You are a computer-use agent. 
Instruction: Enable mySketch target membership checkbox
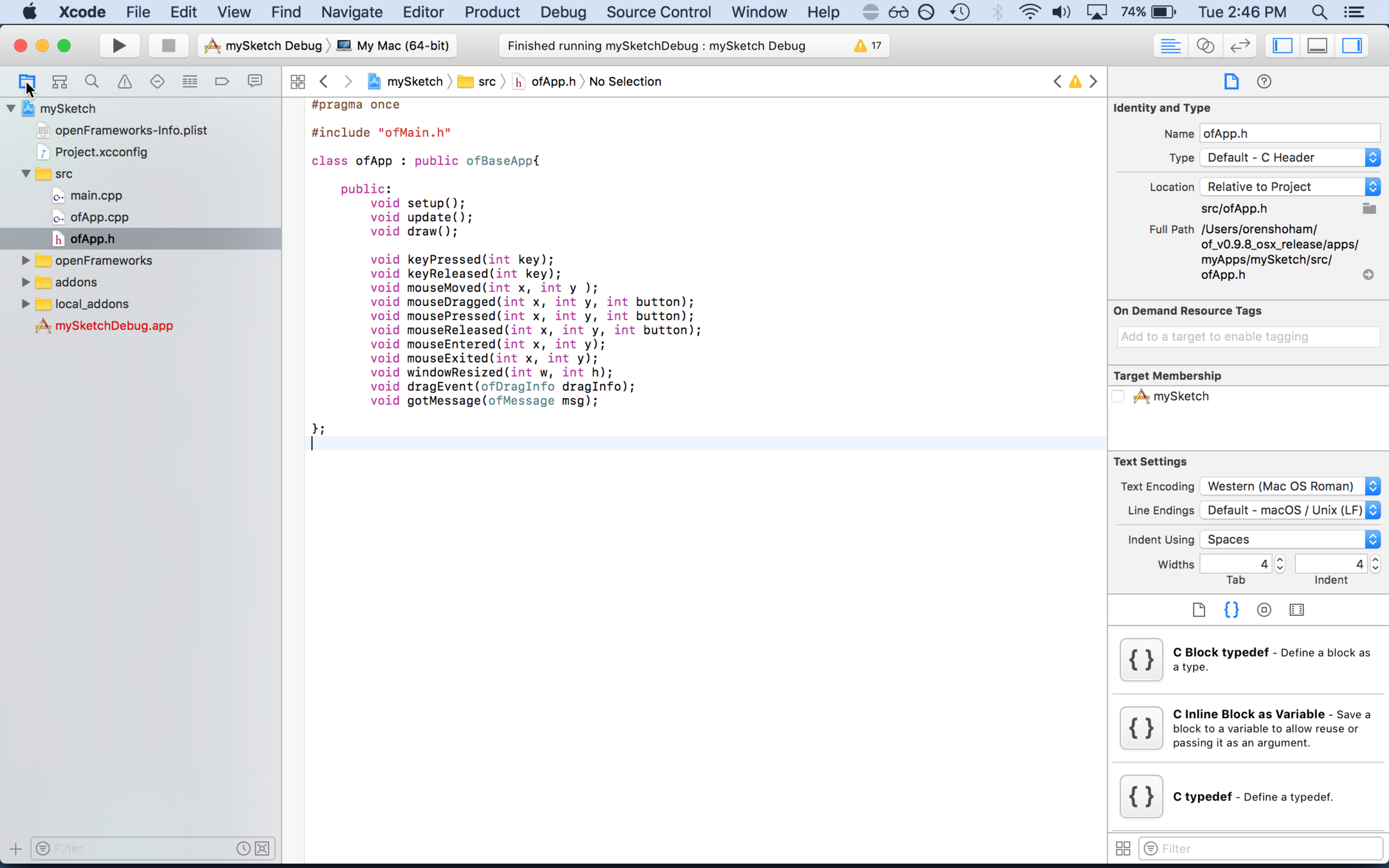coord(1118,397)
